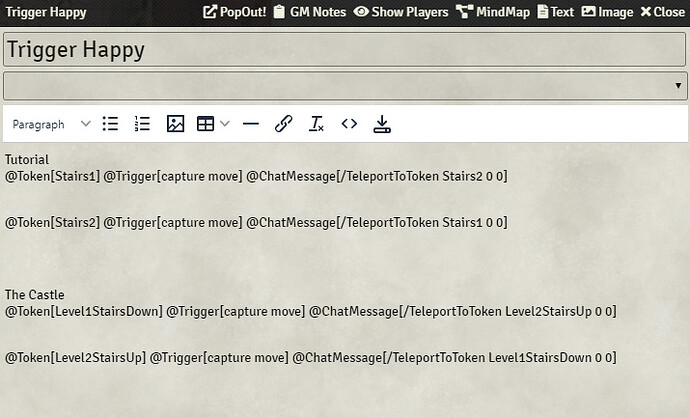
Task: Expand the table options arrow
Action: [225, 124]
